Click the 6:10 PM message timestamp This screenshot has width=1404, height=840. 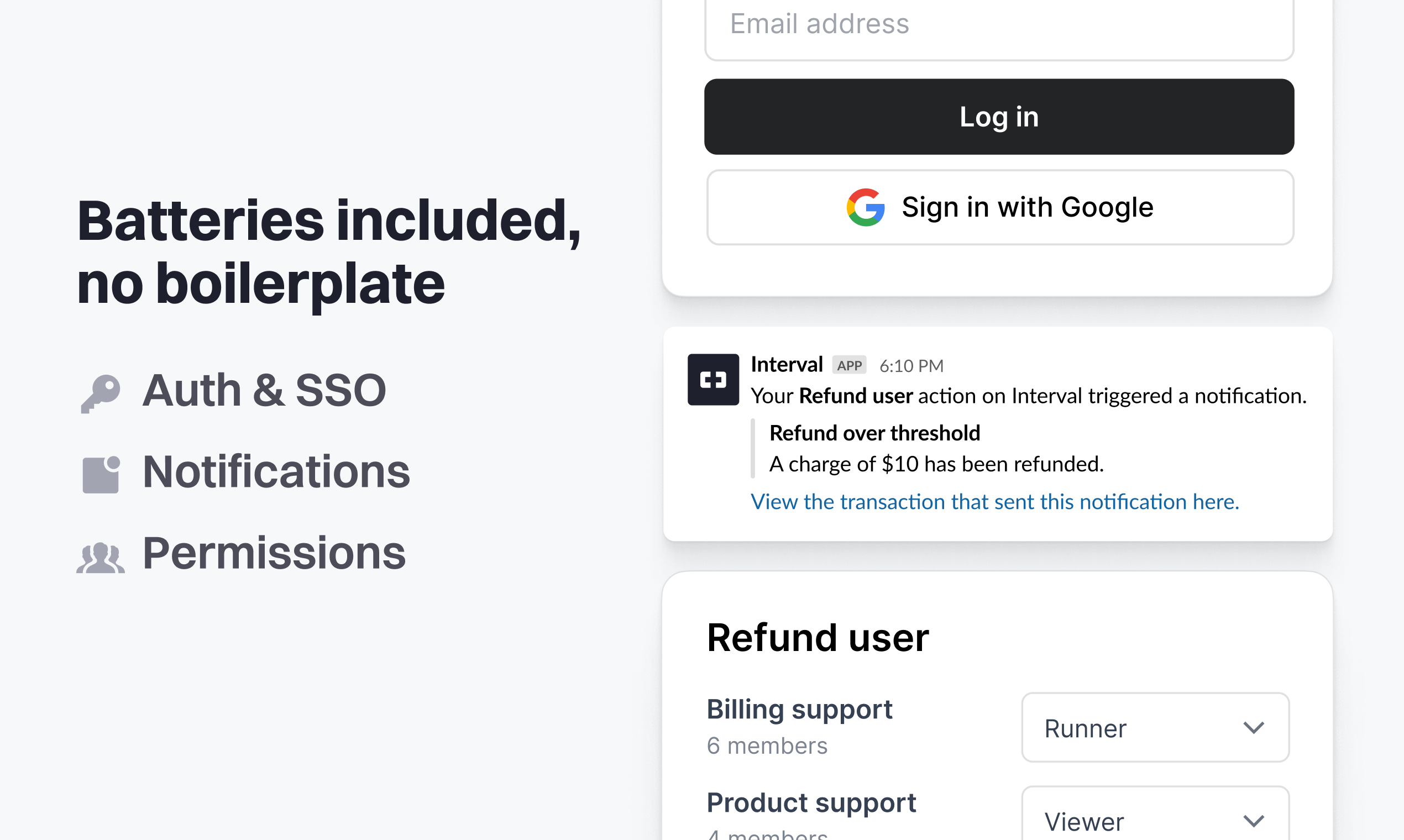coord(911,366)
